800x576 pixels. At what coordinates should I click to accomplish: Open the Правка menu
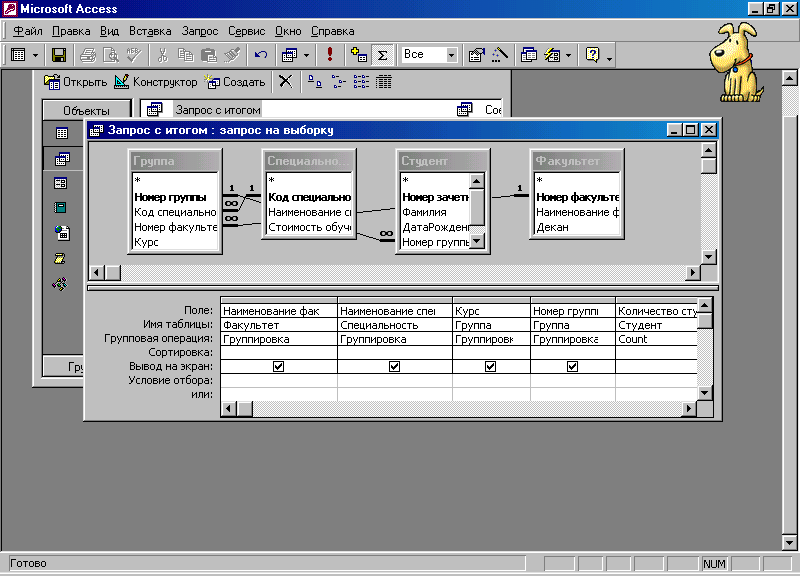tap(71, 31)
